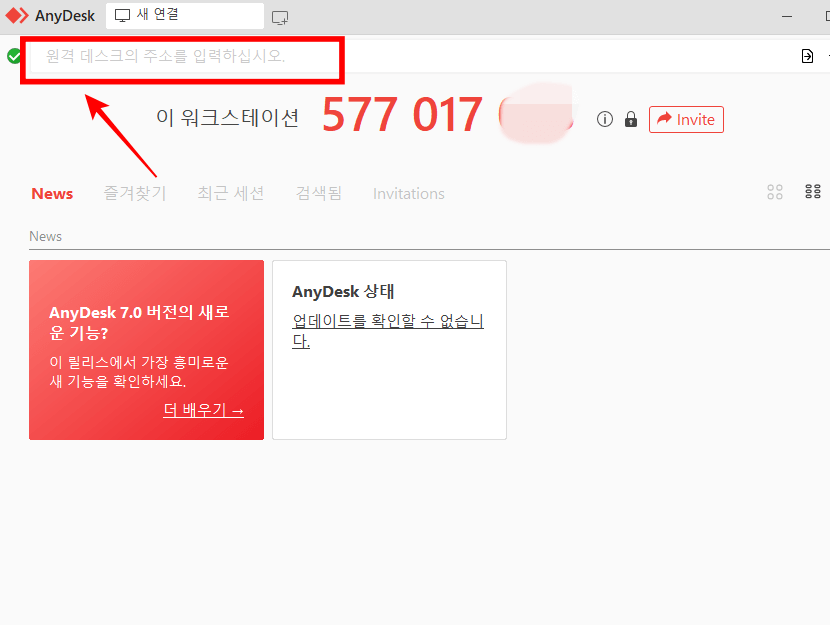This screenshot has height=625, width=830.
Task: Click the update status link in AnyDesk 상태
Action: pos(386,321)
